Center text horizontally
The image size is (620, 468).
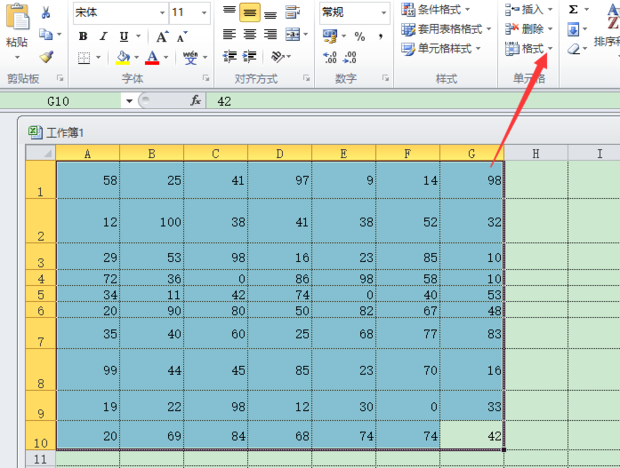[250, 35]
